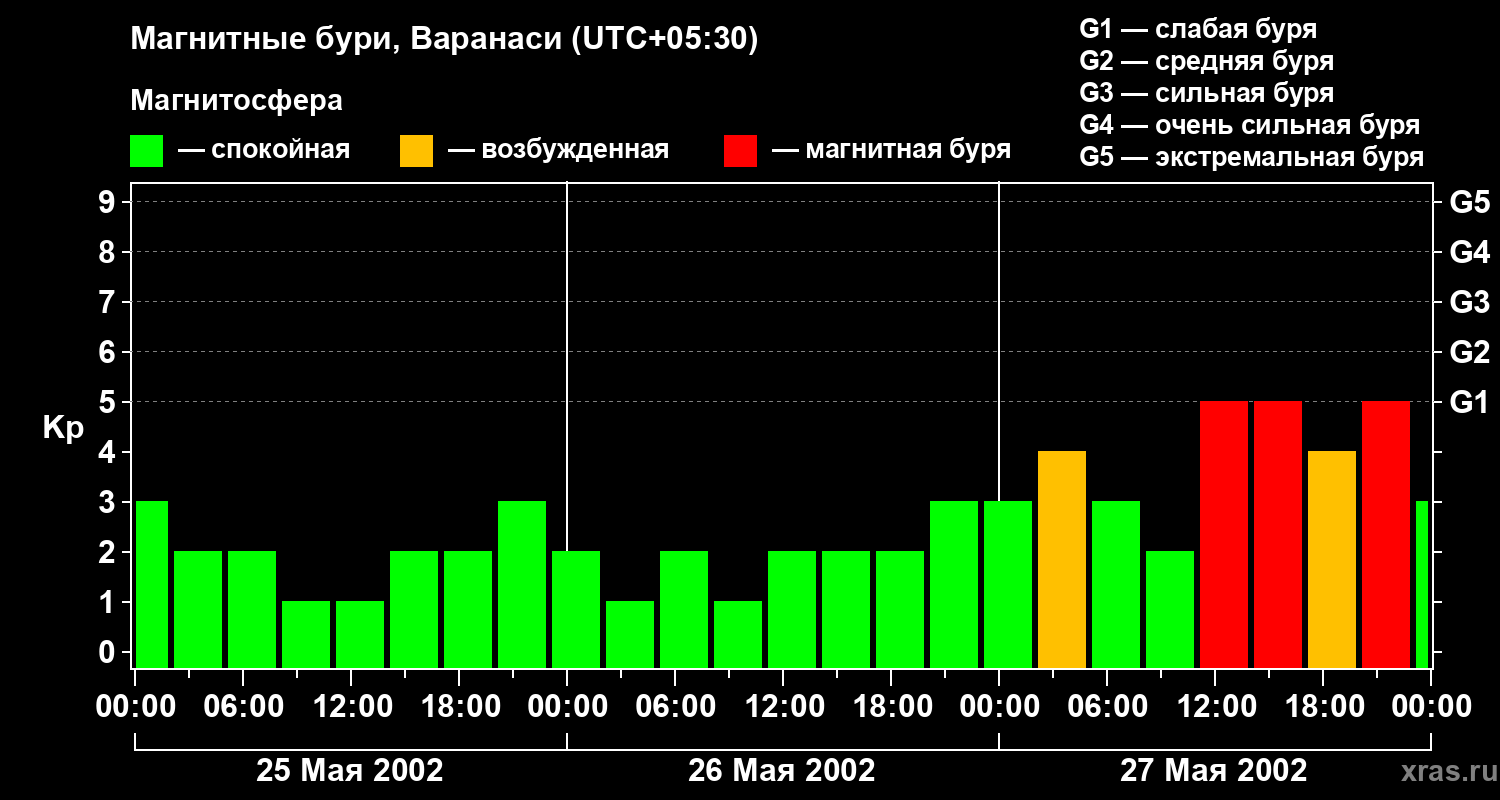This screenshot has width=1500, height=800.
Task: Click the 'G5 — экстремальная буря' description line
Action: click(1252, 157)
